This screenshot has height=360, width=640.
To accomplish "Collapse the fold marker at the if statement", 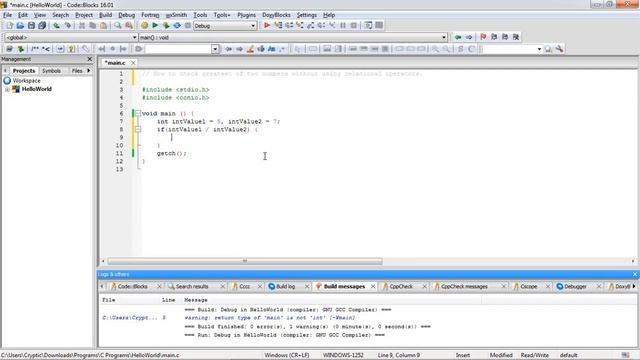I will click(138, 129).
